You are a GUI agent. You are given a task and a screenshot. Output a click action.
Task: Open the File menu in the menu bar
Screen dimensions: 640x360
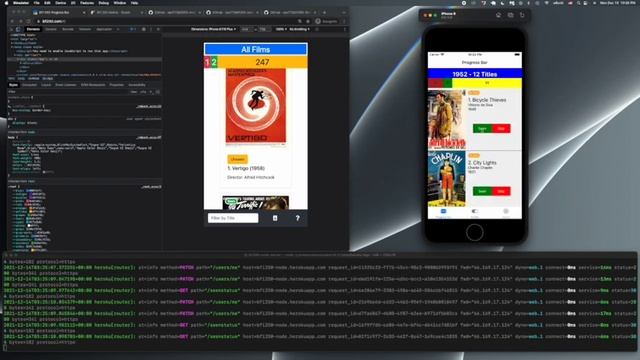36,3
